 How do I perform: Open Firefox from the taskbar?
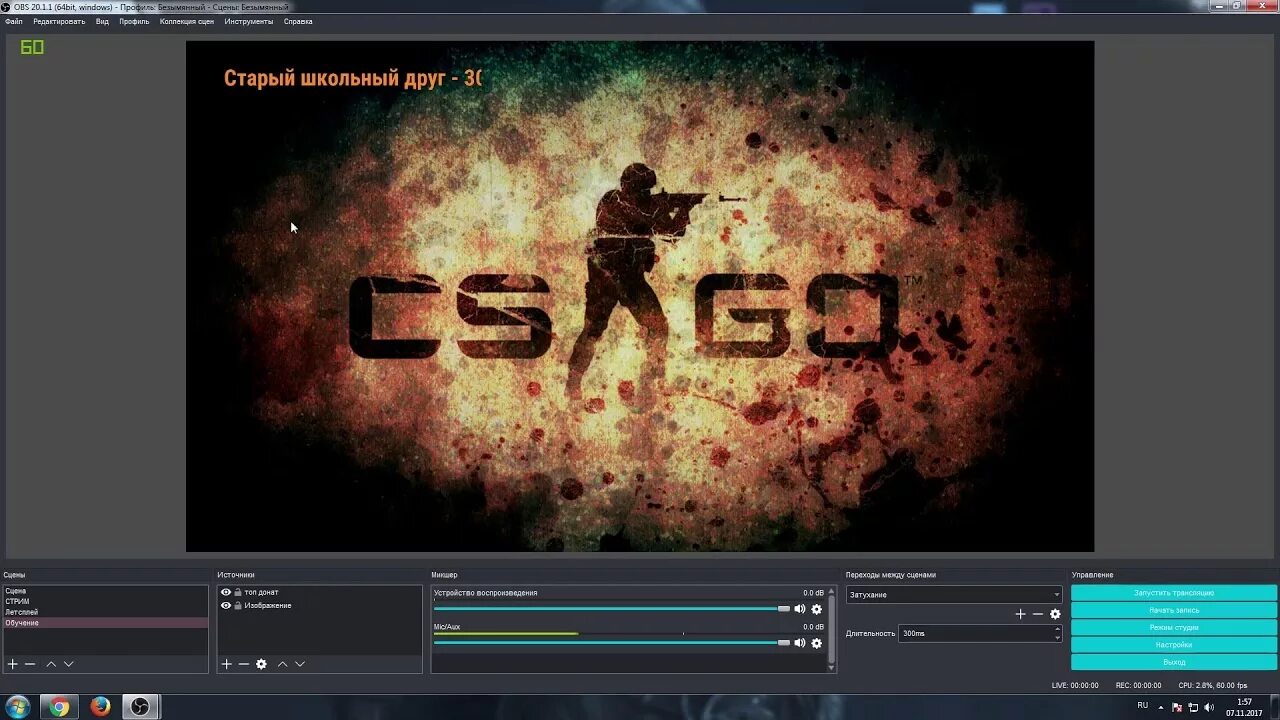click(100, 707)
